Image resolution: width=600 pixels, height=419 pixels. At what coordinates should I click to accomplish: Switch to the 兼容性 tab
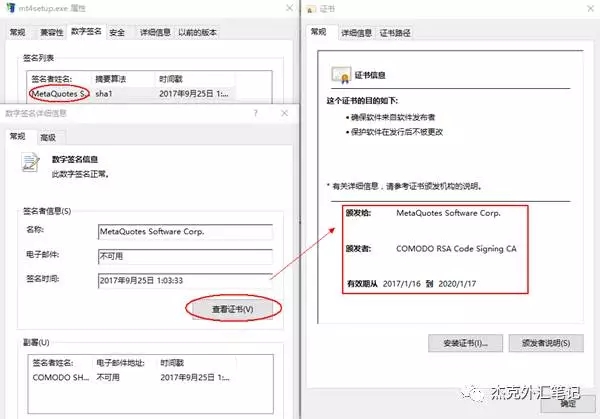coord(51,32)
